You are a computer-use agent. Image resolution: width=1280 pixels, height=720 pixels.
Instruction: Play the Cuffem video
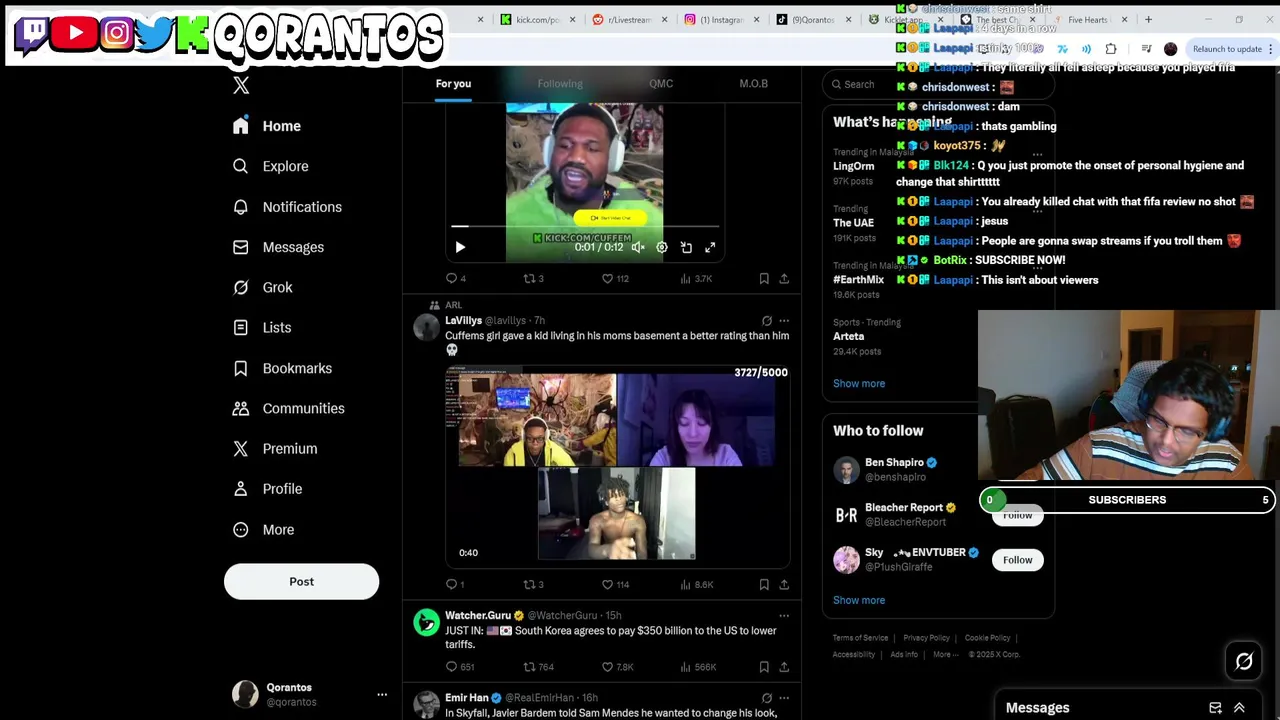point(460,247)
